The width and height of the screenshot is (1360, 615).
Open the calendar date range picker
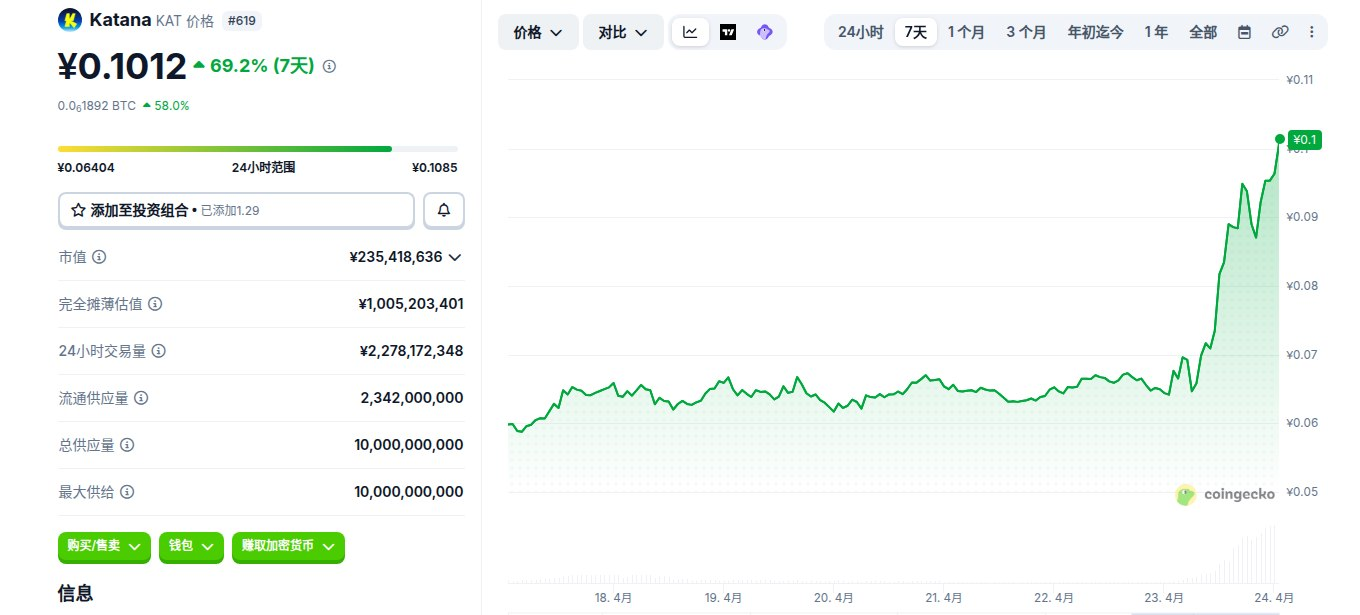tap(1244, 32)
